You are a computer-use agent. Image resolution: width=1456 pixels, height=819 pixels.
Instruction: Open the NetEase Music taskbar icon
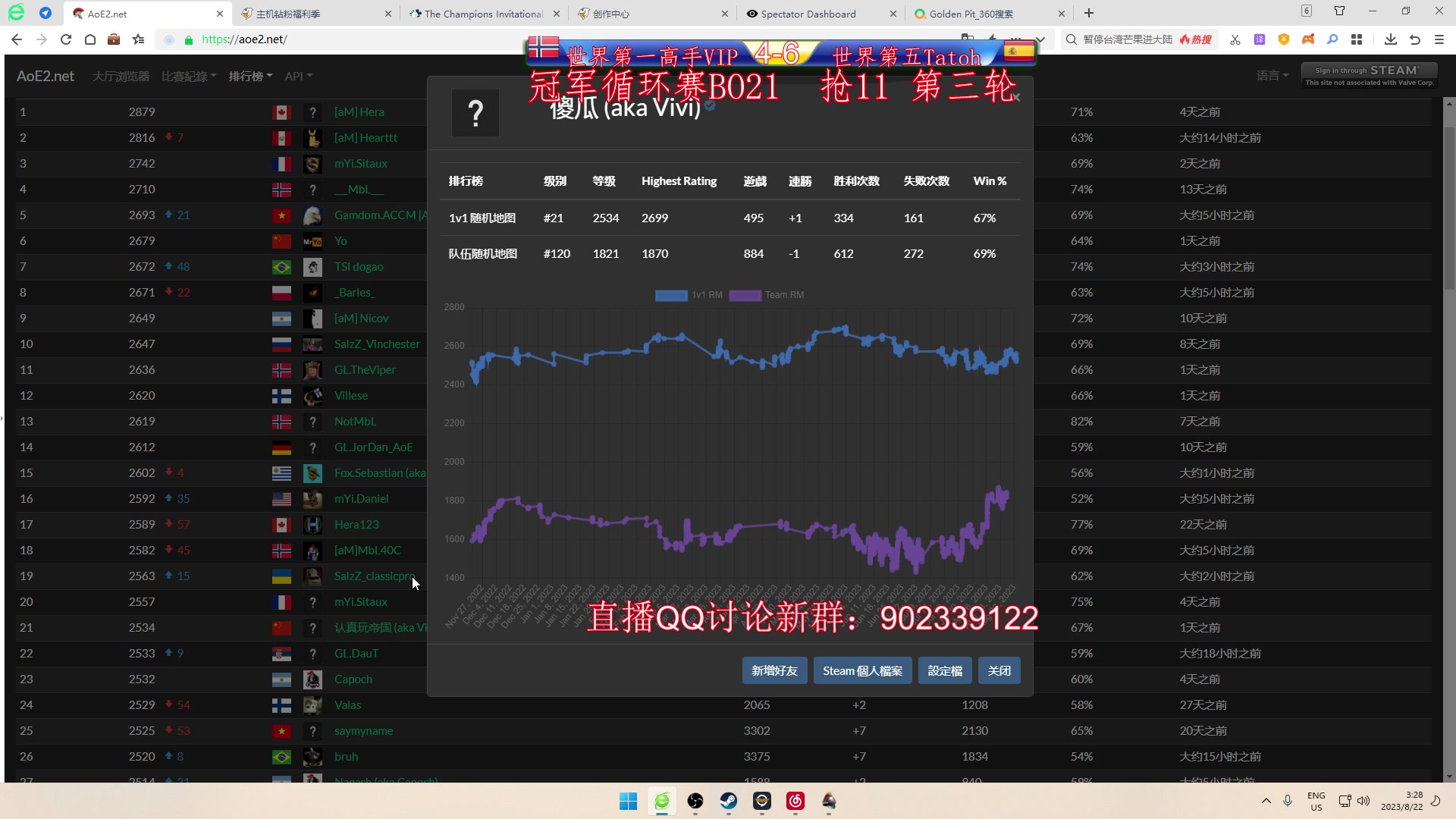[x=795, y=801]
